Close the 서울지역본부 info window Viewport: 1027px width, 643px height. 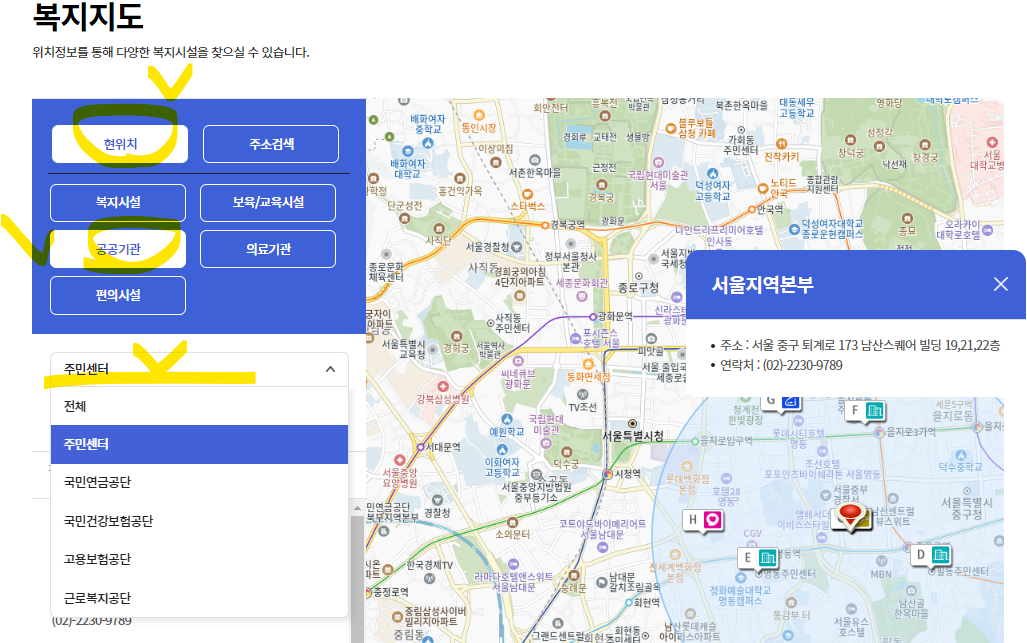point(1001,284)
